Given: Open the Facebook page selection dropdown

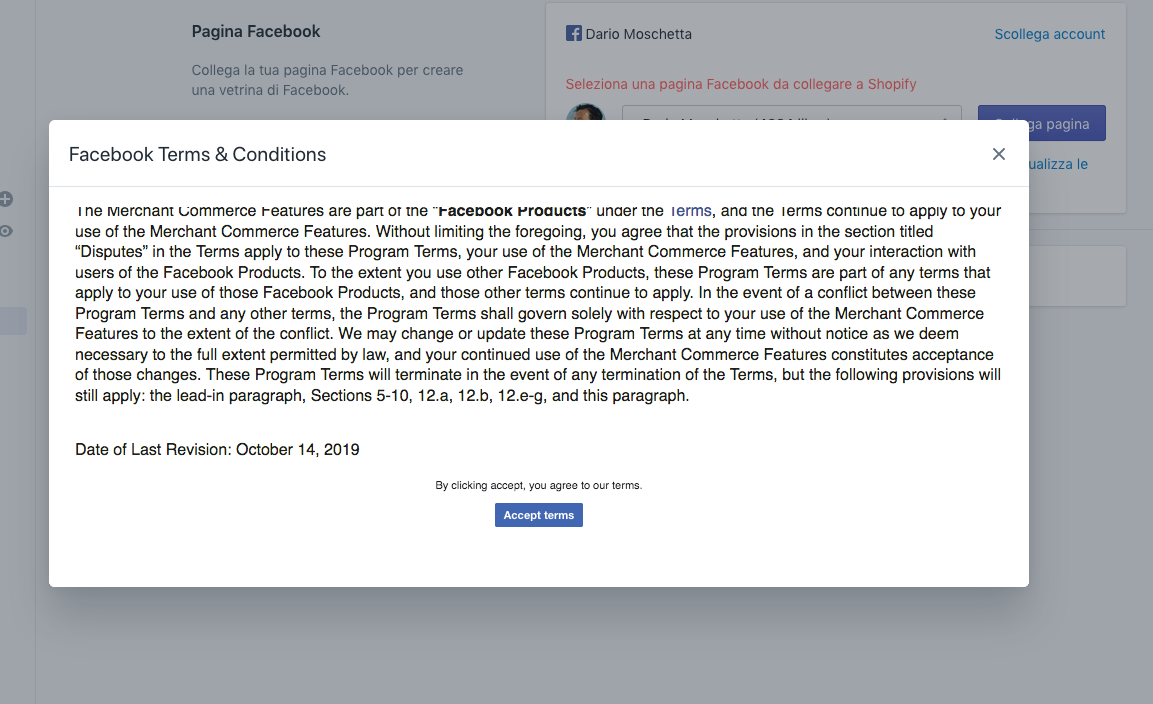Looking at the screenshot, I should tap(791, 113).
